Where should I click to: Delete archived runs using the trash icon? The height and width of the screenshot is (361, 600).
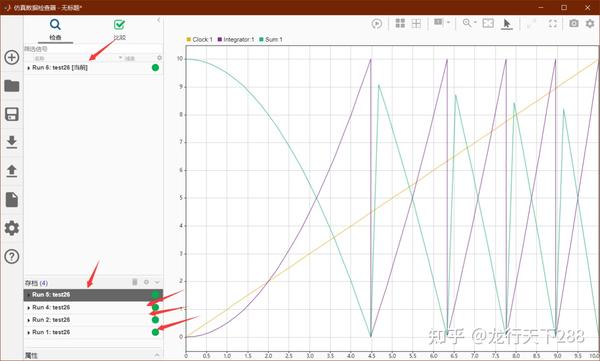135,282
